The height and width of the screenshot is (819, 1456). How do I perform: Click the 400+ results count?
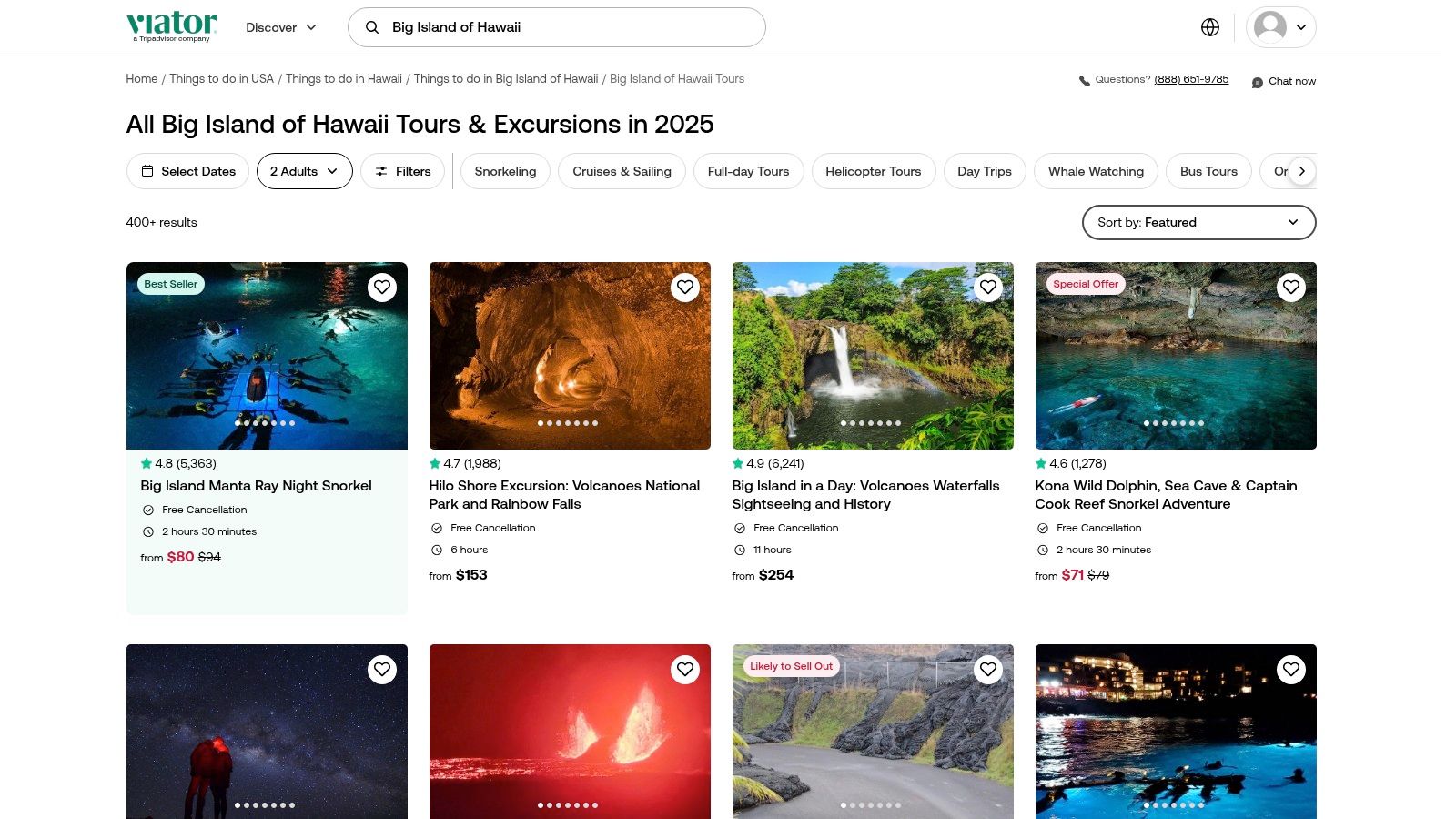[161, 222]
